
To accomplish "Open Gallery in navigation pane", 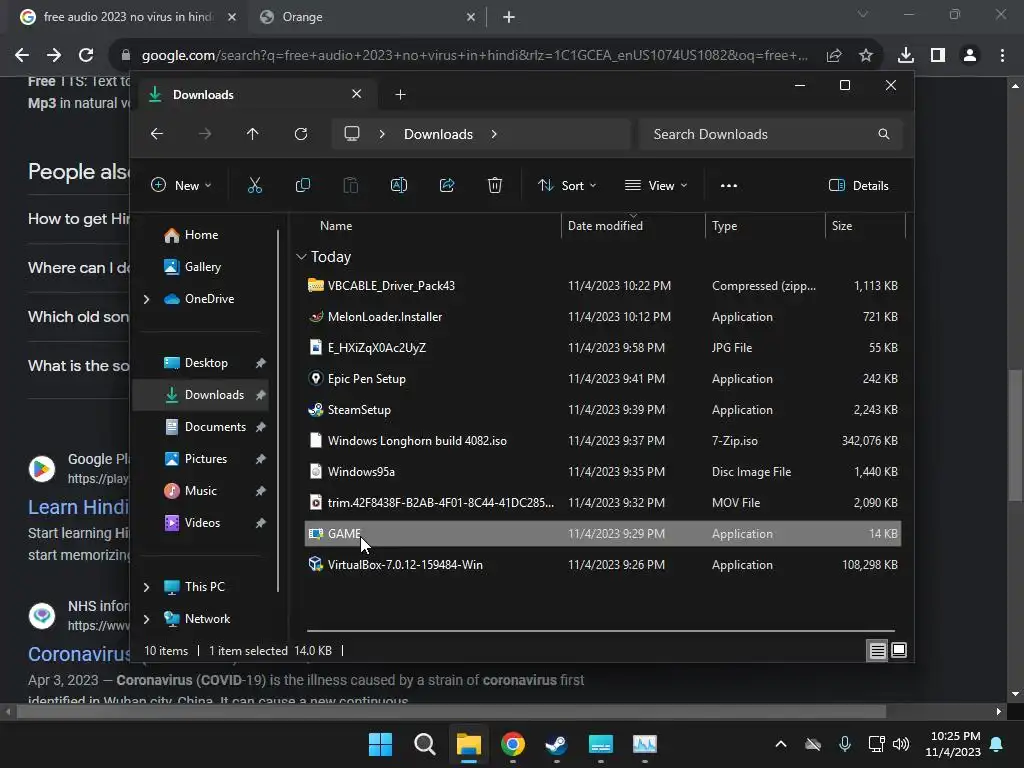I will (202, 266).
